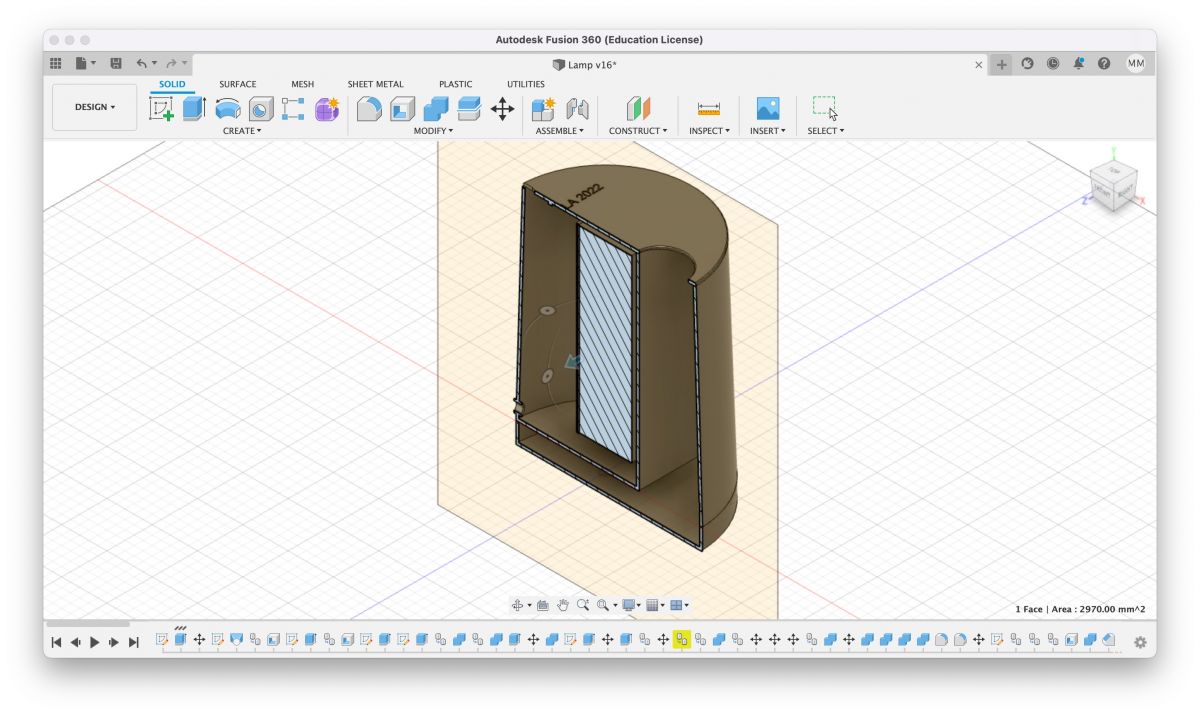Open the Data Panel grid icon
Viewport: 1200px width, 715px height.
(x=56, y=63)
